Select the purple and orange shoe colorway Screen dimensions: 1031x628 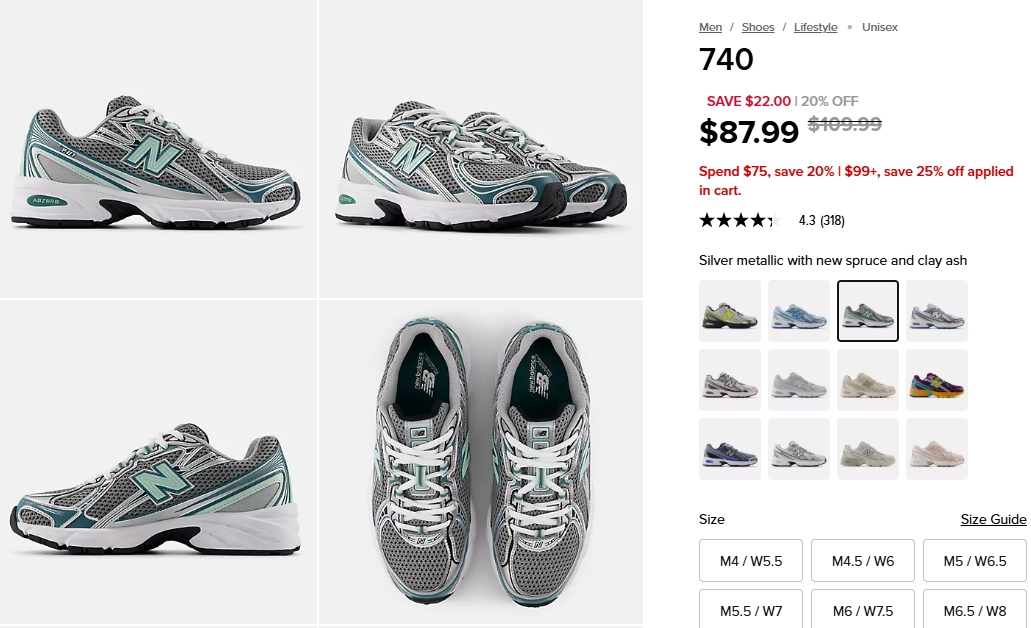tap(937, 380)
